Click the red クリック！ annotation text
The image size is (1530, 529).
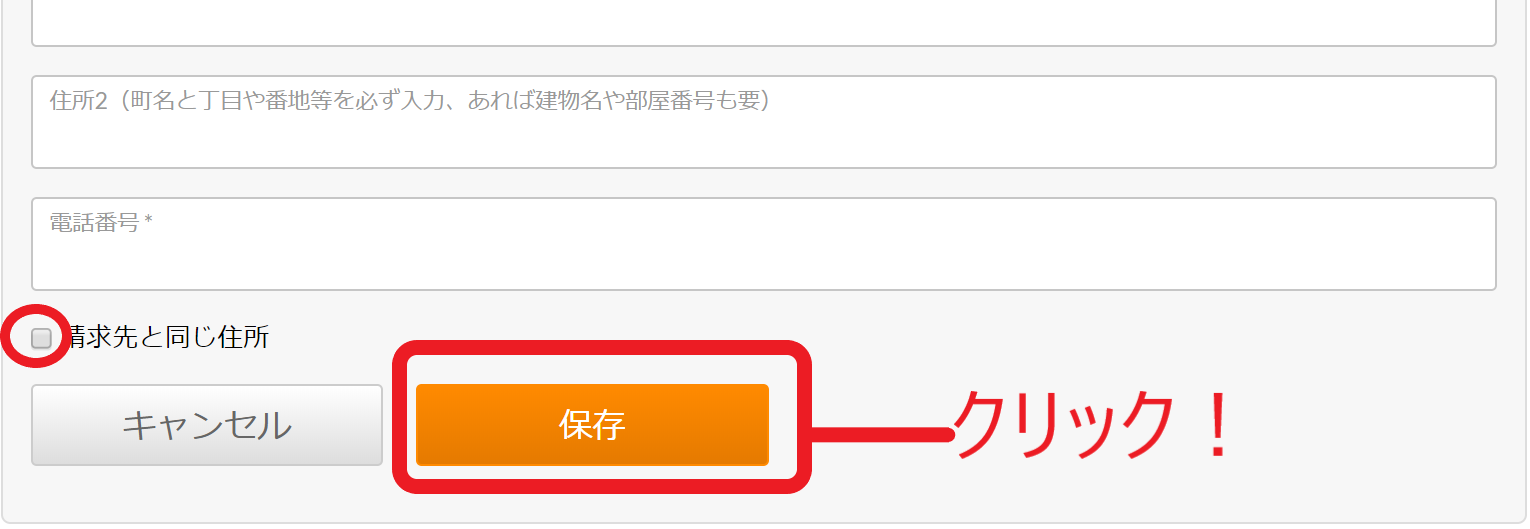click(1096, 425)
